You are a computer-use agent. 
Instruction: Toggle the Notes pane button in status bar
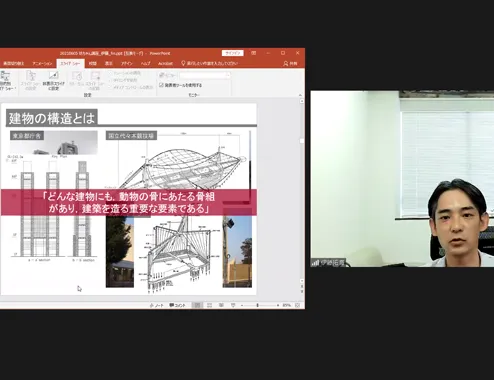point(157,305)
